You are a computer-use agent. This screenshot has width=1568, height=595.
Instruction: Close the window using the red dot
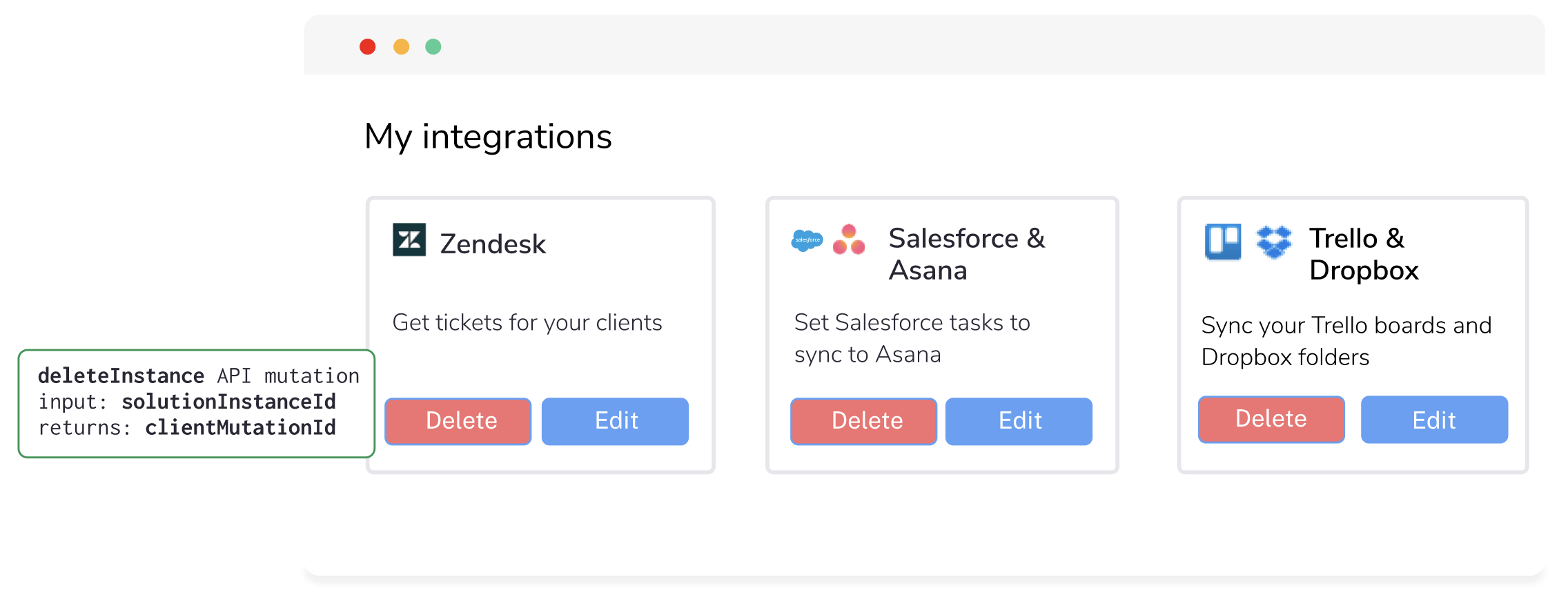[368, 46]
